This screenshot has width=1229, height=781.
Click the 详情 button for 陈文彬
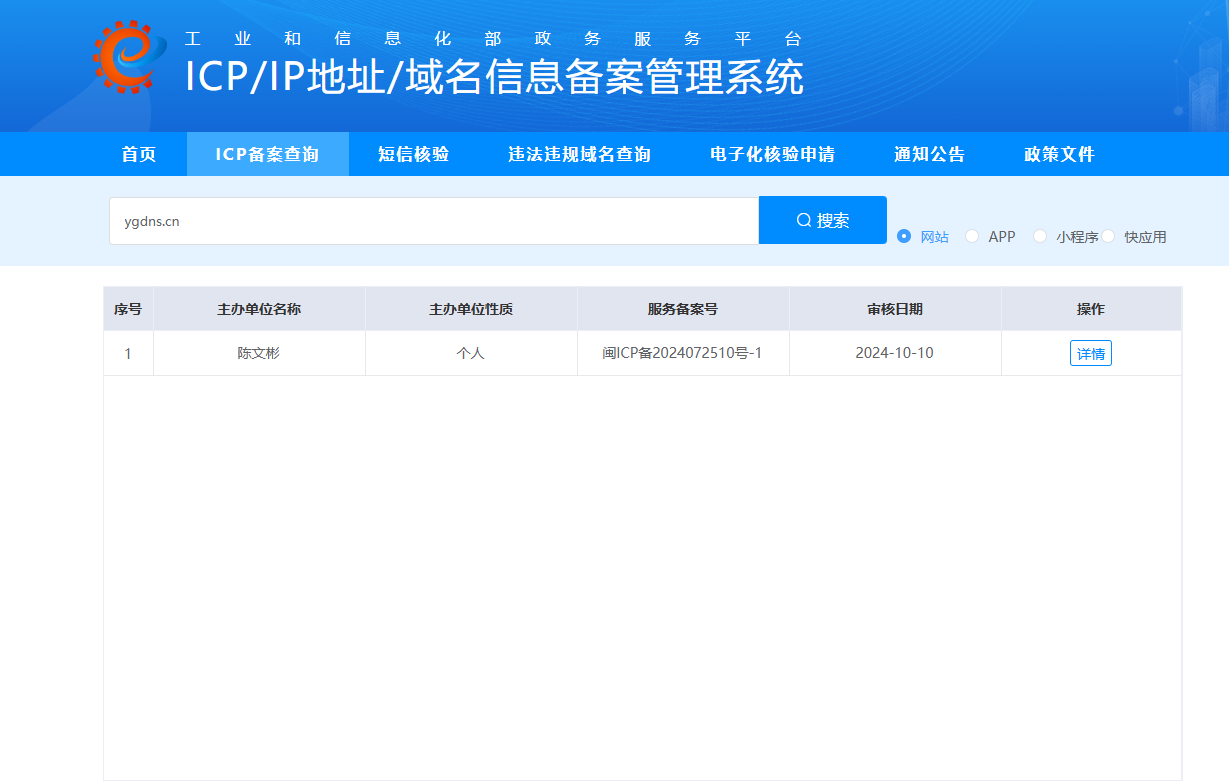coord(1090,353)
